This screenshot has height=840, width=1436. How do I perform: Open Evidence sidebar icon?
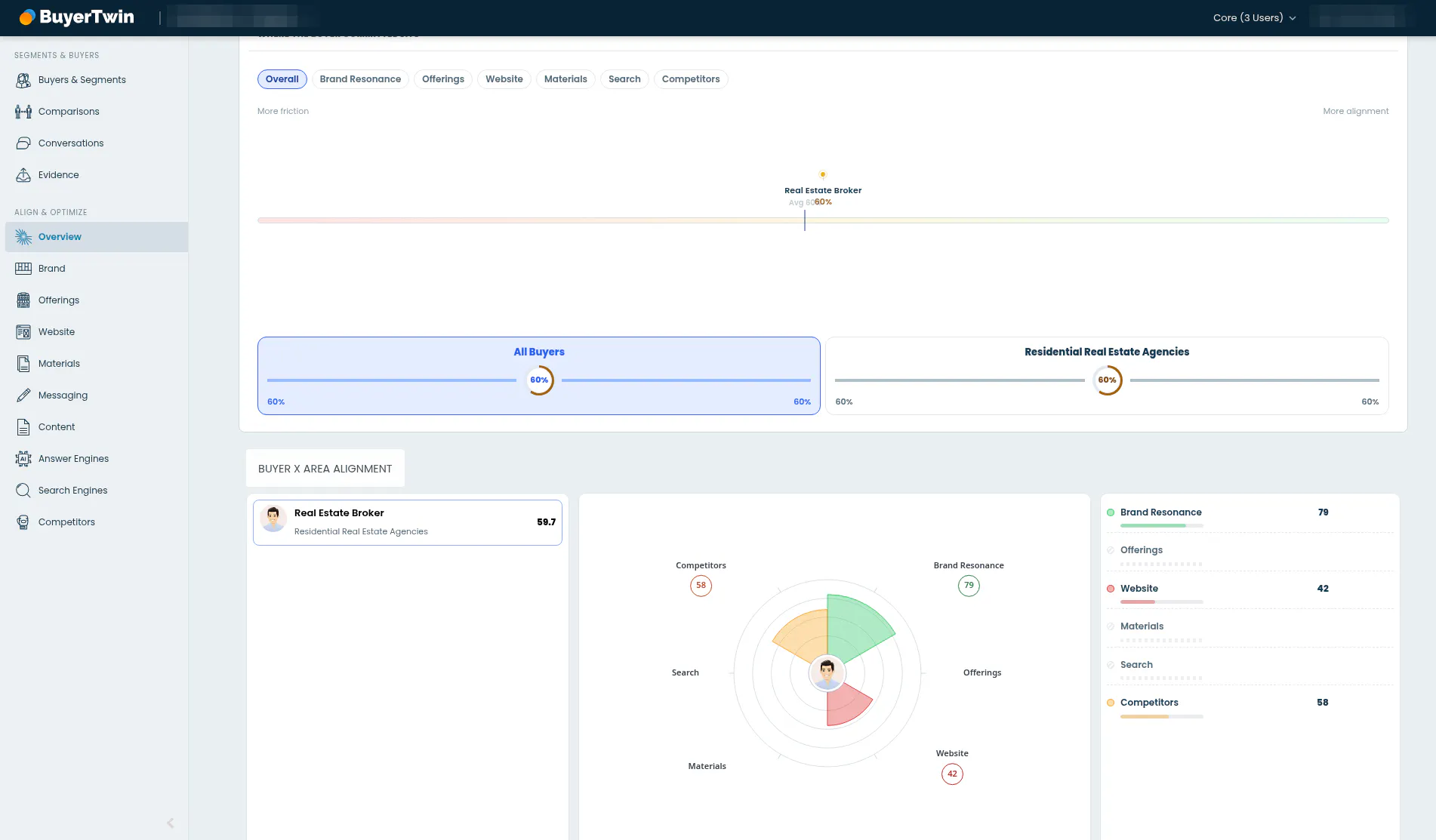click(23, 175)
